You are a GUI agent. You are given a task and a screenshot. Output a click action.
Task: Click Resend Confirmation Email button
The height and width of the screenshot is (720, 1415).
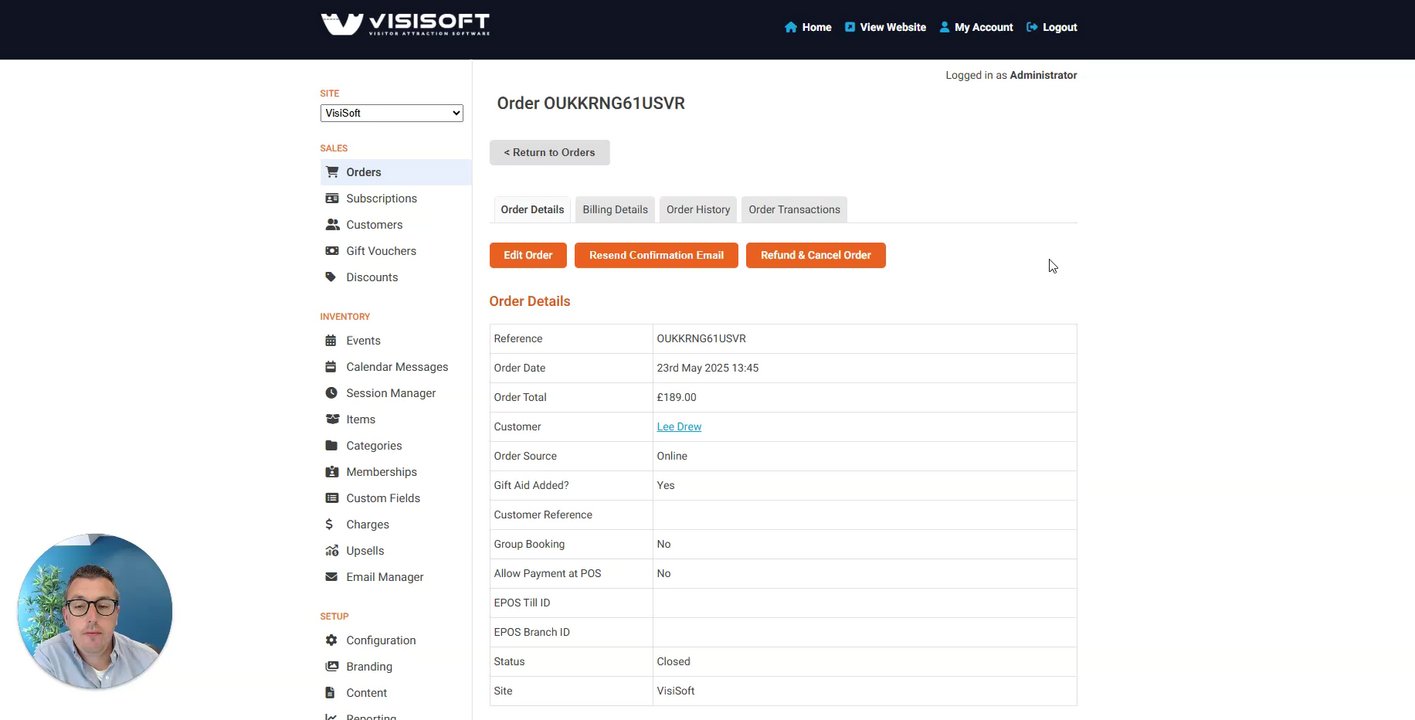[x=656, y=255]
